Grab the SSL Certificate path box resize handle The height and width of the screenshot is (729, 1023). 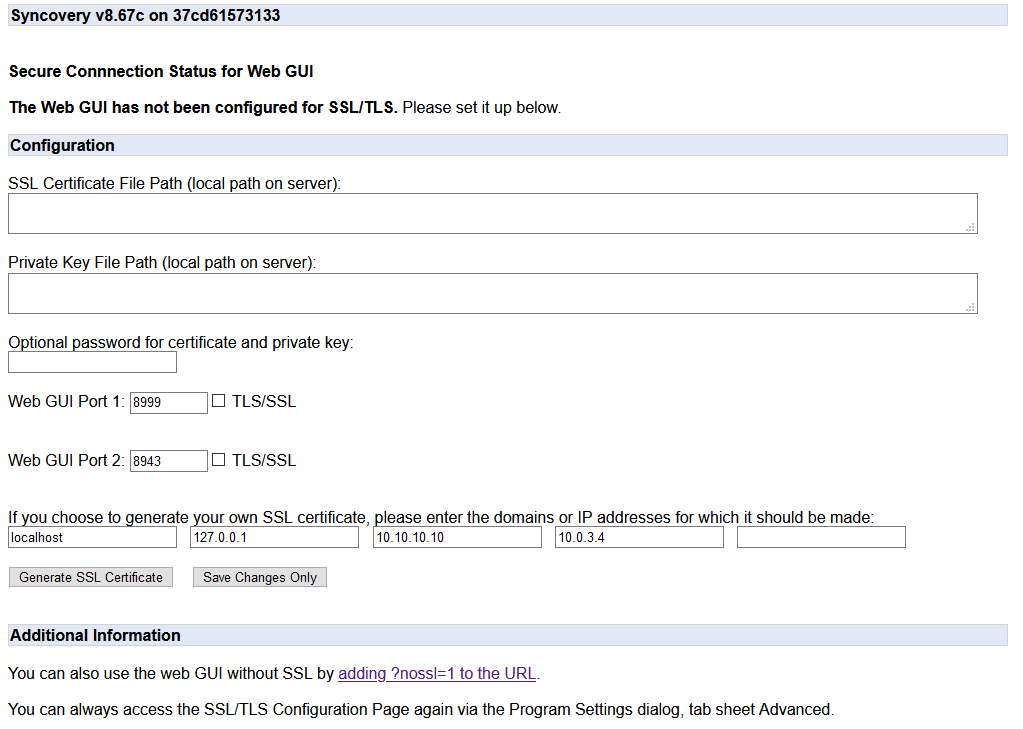tap(970, 228)
